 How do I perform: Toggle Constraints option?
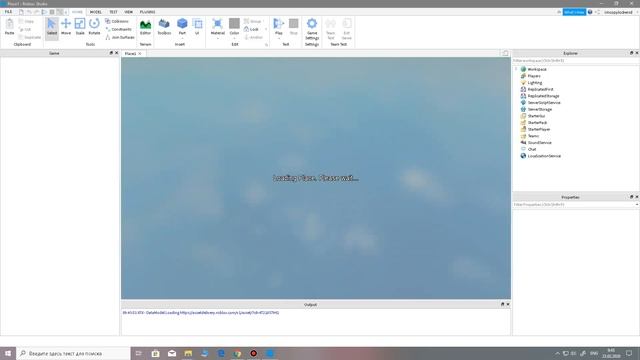(119, 29)
